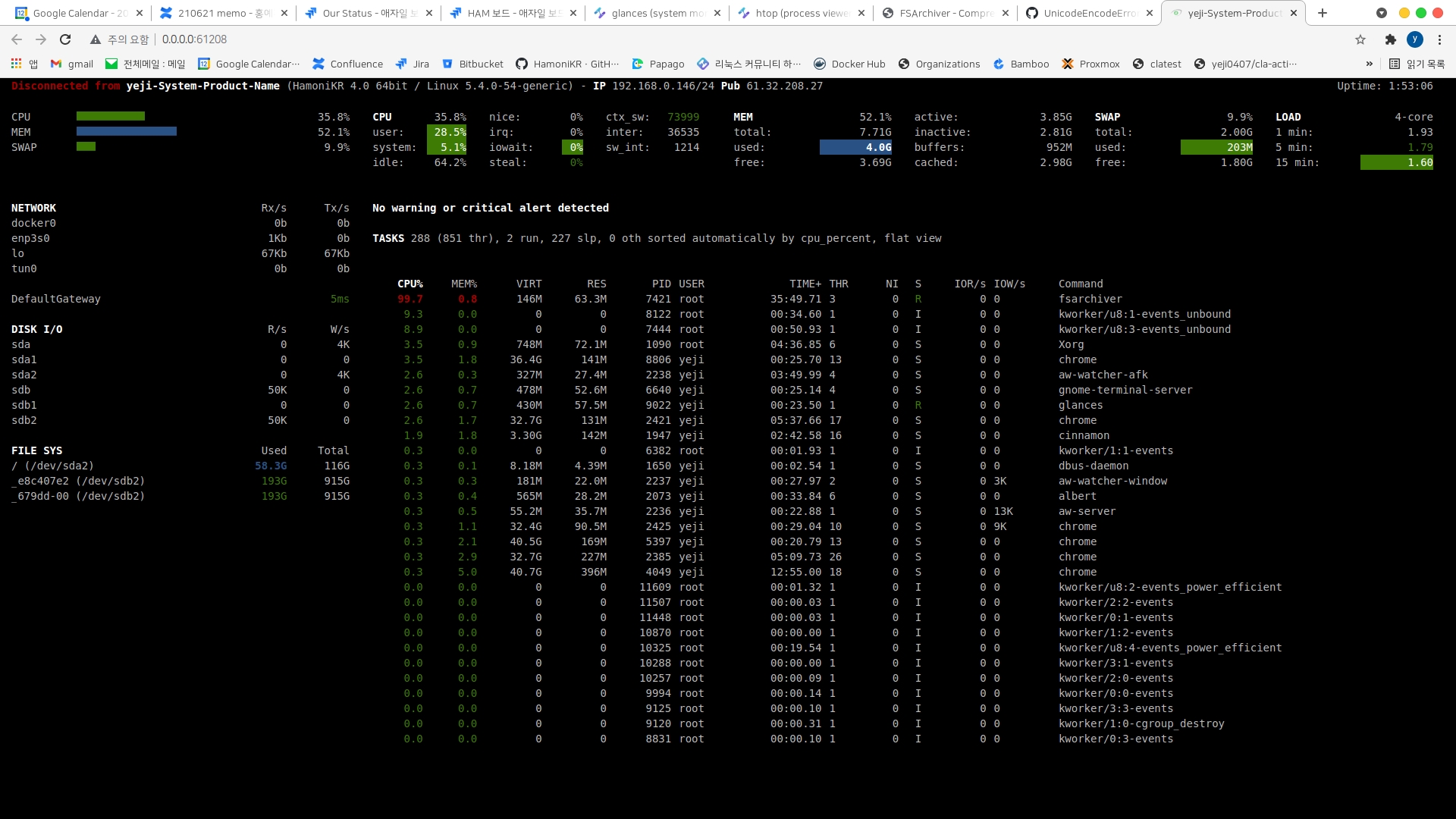Click the back navigation arrow

17,39
